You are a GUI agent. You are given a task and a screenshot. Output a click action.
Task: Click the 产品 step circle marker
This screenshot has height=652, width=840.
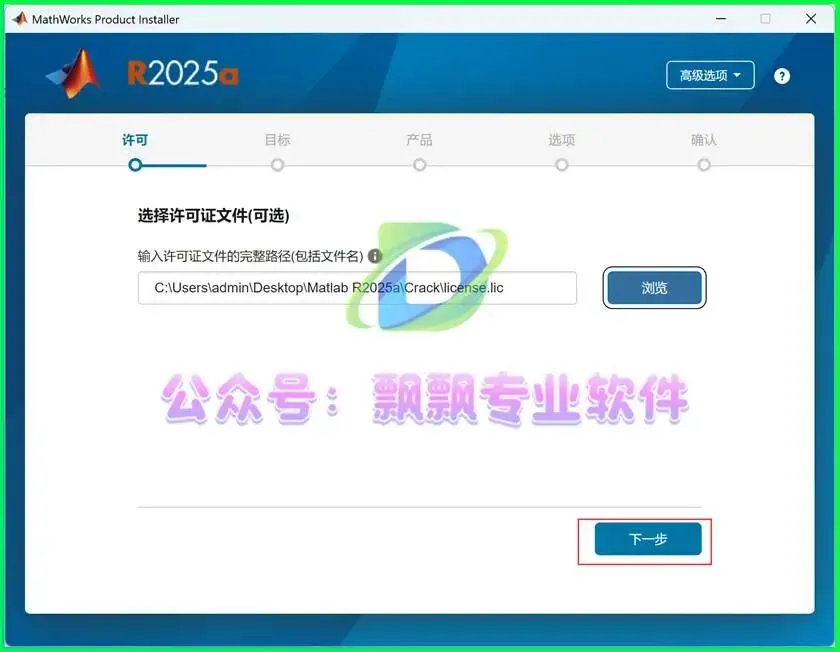click(x=419, y=165)
